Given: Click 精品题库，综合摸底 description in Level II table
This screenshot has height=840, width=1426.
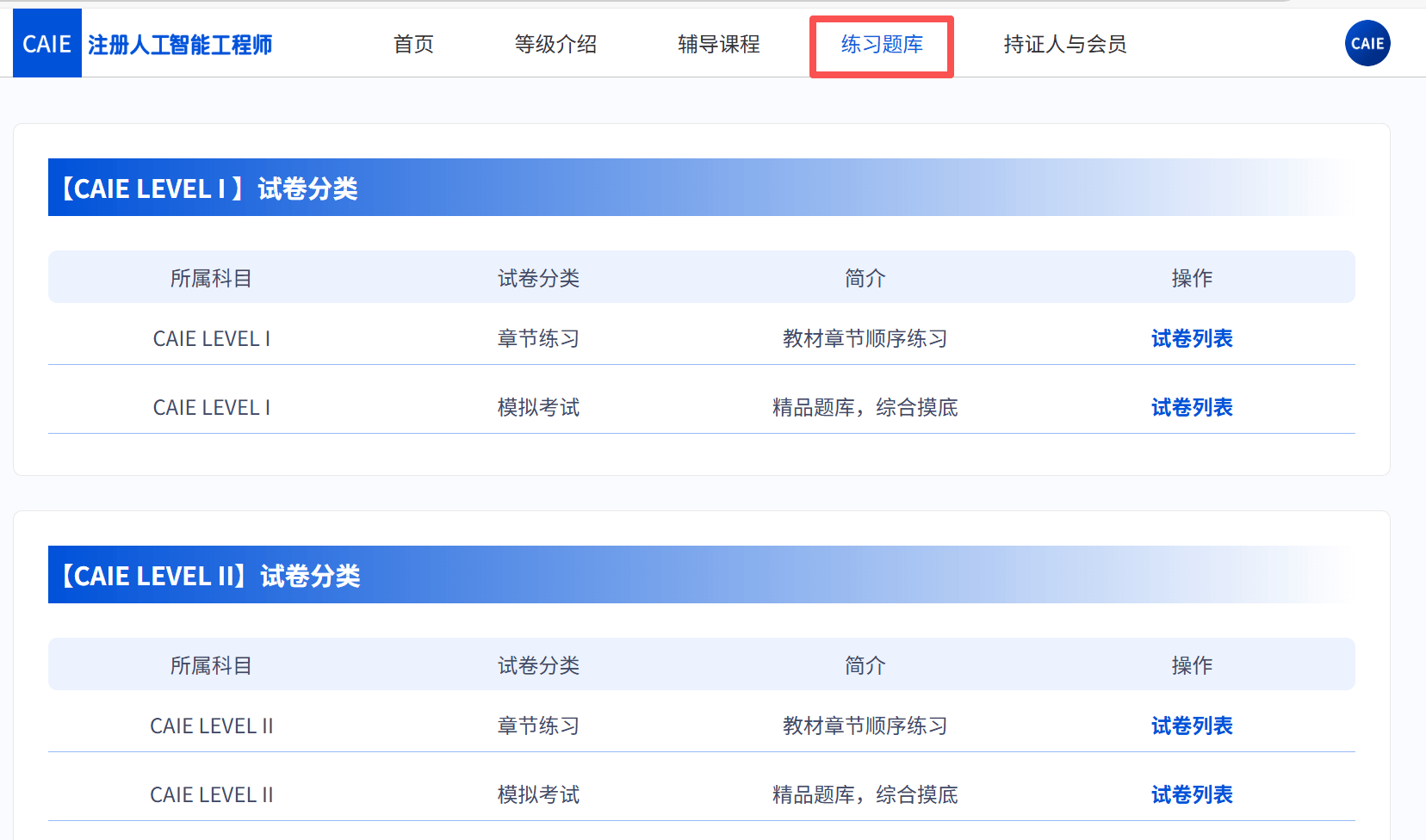Looking at the screenshot, I should [x=865, y=795].
